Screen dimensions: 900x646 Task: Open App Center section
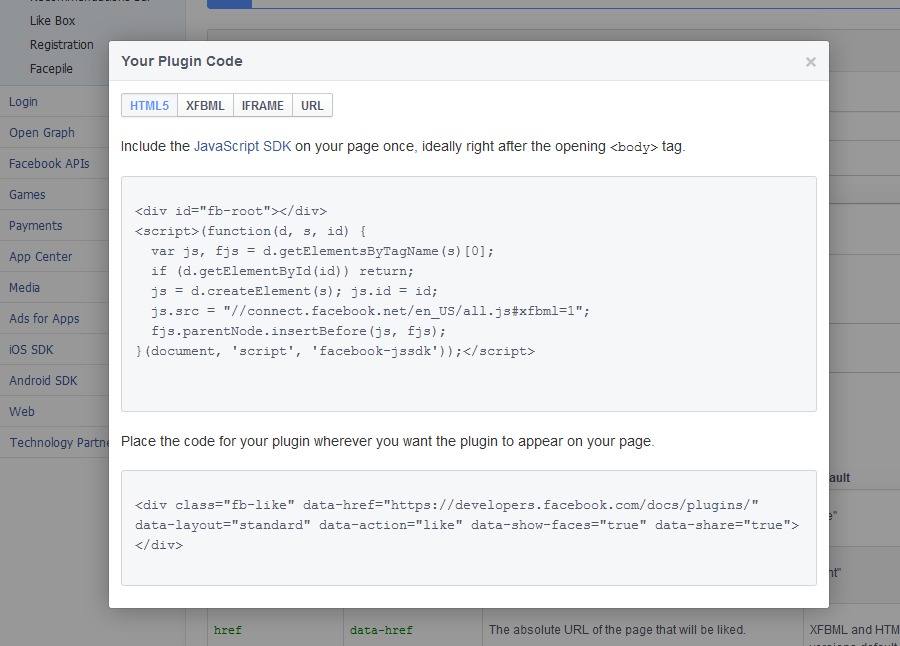coord(41,257)
